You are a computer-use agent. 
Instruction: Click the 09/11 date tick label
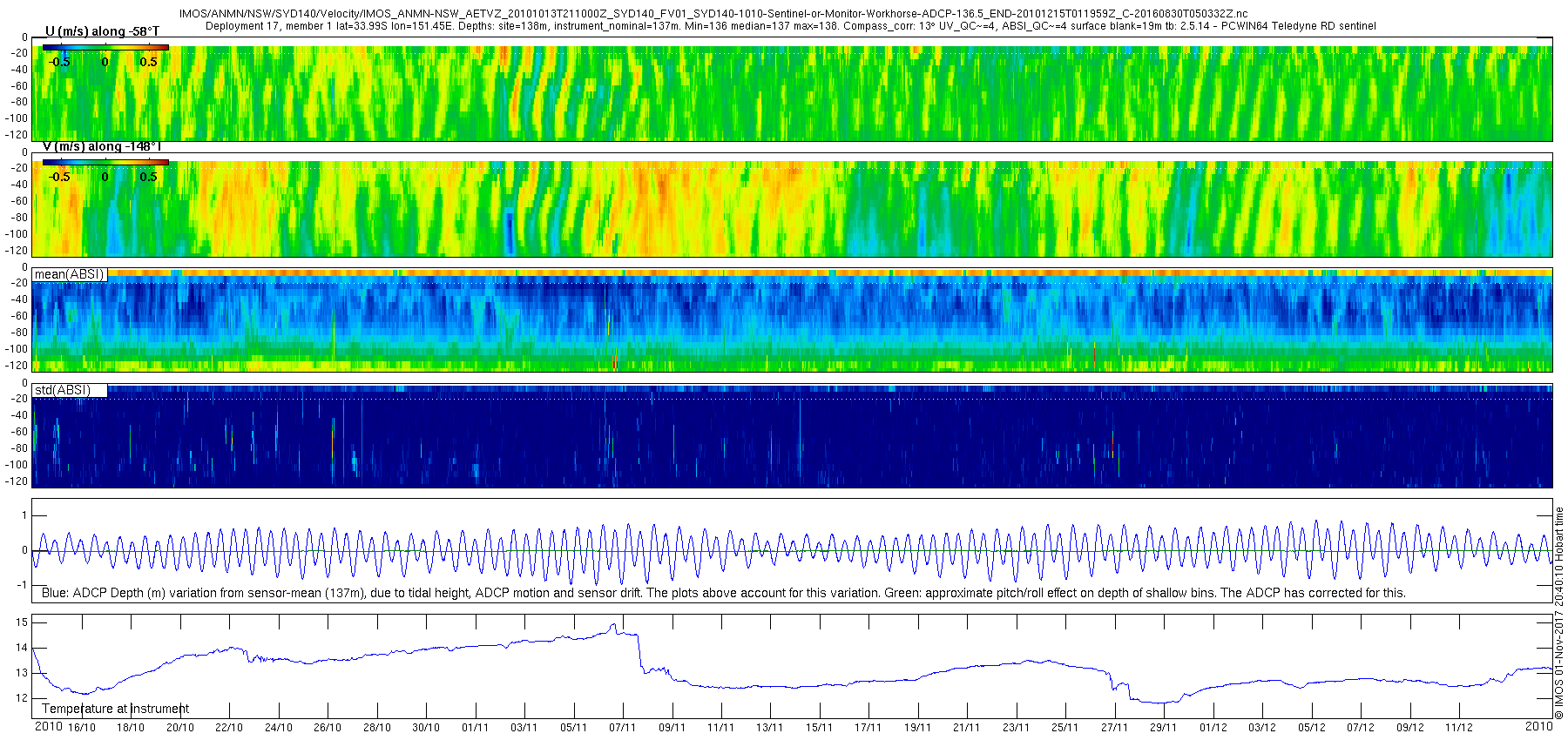(x=672, y=727)
